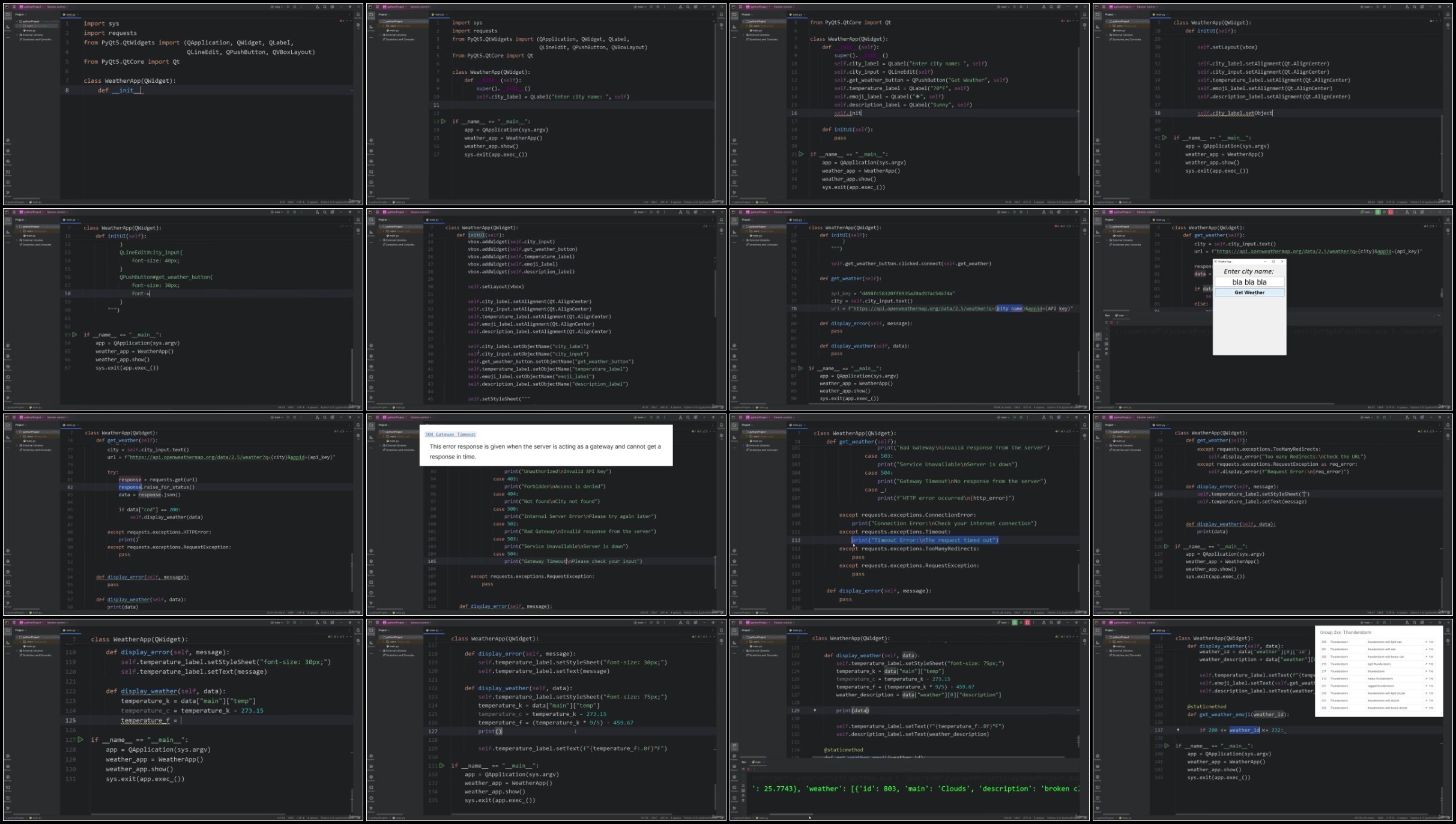Viewport: 1456px width, 824px height.
Task: Open Structure tool window in imports-only 'def __init__' frame
Action: pyautogui.click(x=8, y=27)
